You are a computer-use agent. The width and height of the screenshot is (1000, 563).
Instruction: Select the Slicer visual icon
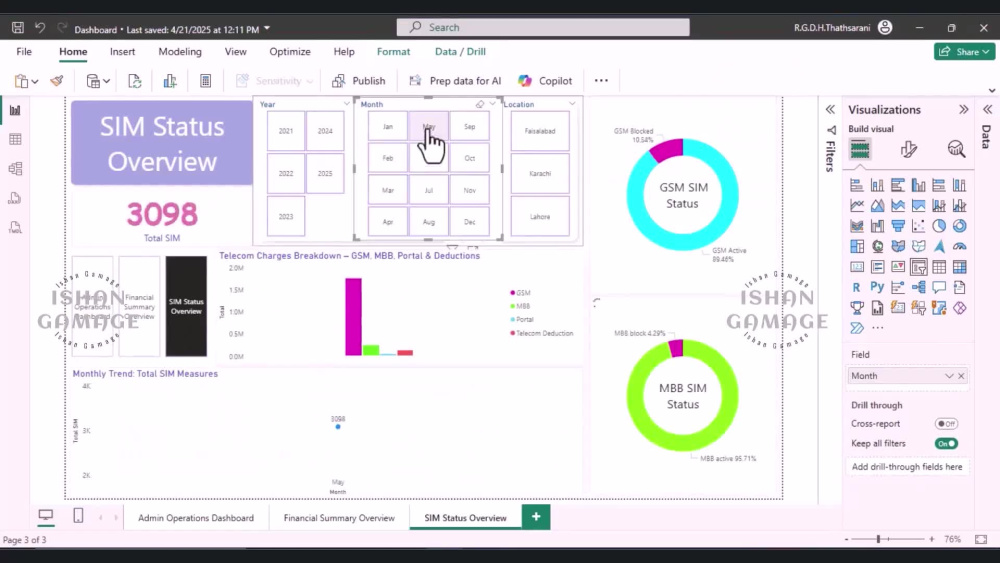click(x=918, y=267)
